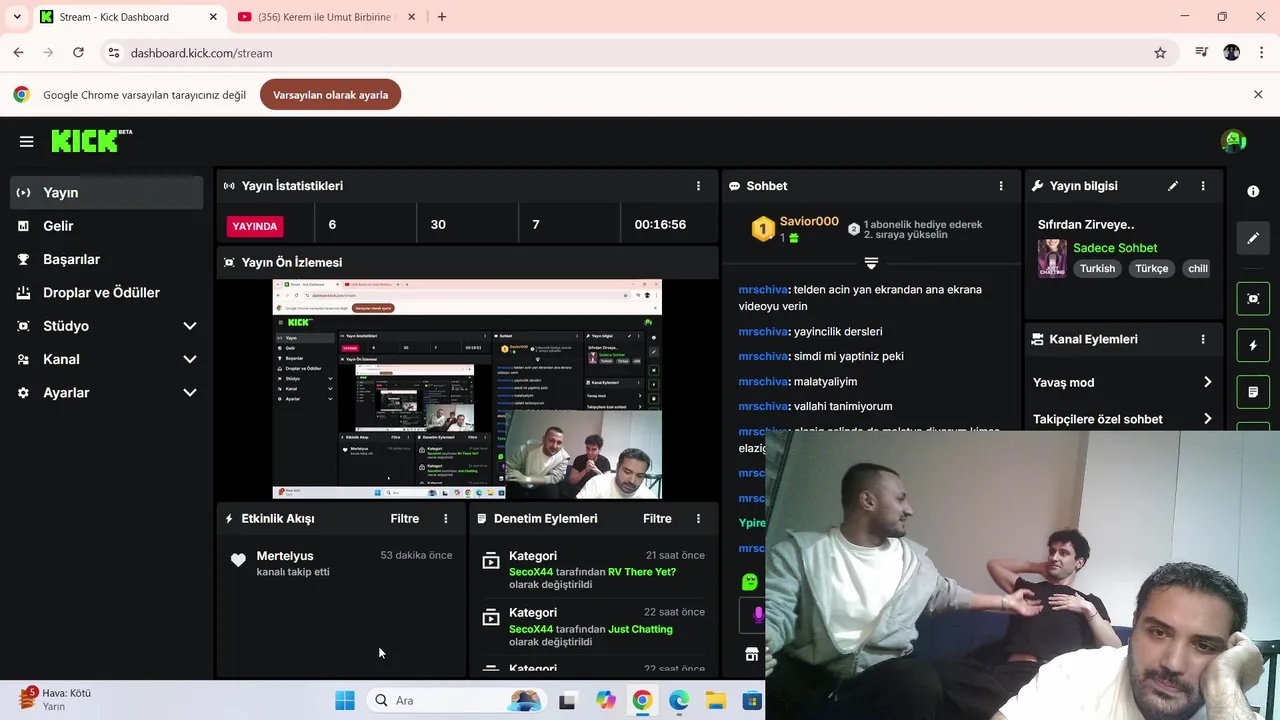This screenshot has width=1280, height=720.
Task: Click Savior000 in chat leaderboard
Action: tap(809, 222)
